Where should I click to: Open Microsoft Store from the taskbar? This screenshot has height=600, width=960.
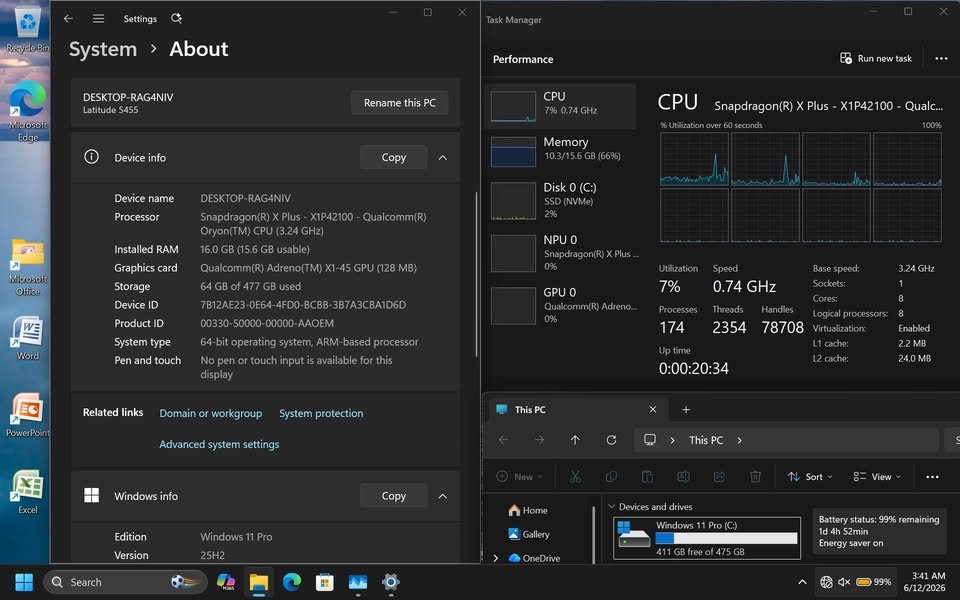point(324,582)
